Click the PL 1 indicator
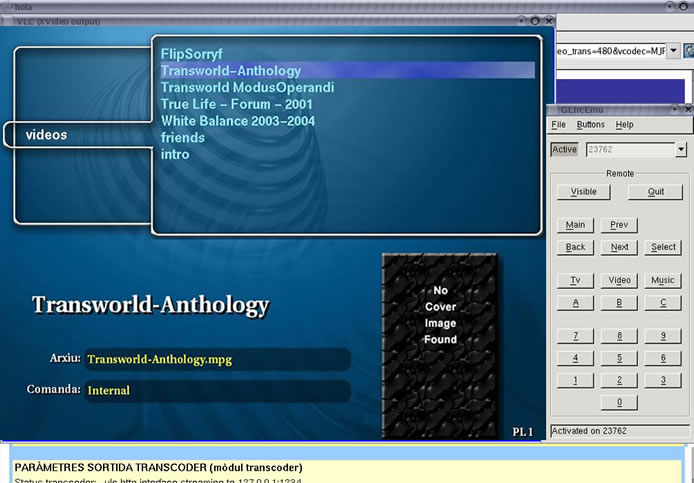694x483 pixels. [523, 432]
